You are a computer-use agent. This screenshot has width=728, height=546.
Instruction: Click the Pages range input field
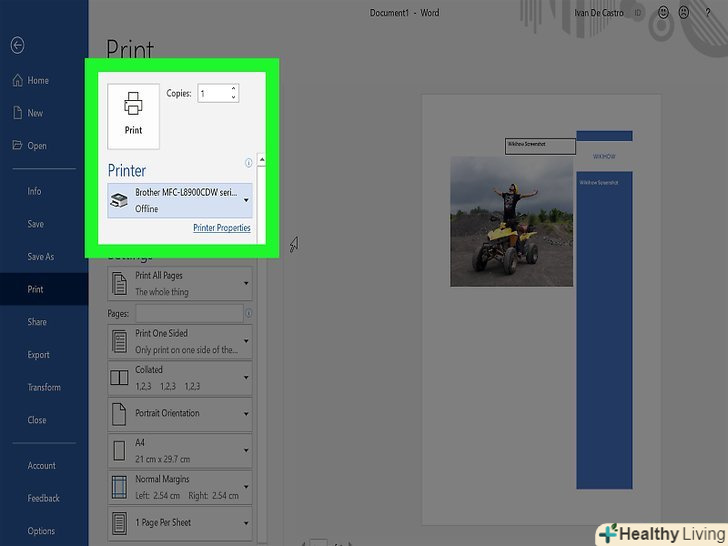click(x=189, y=313)
